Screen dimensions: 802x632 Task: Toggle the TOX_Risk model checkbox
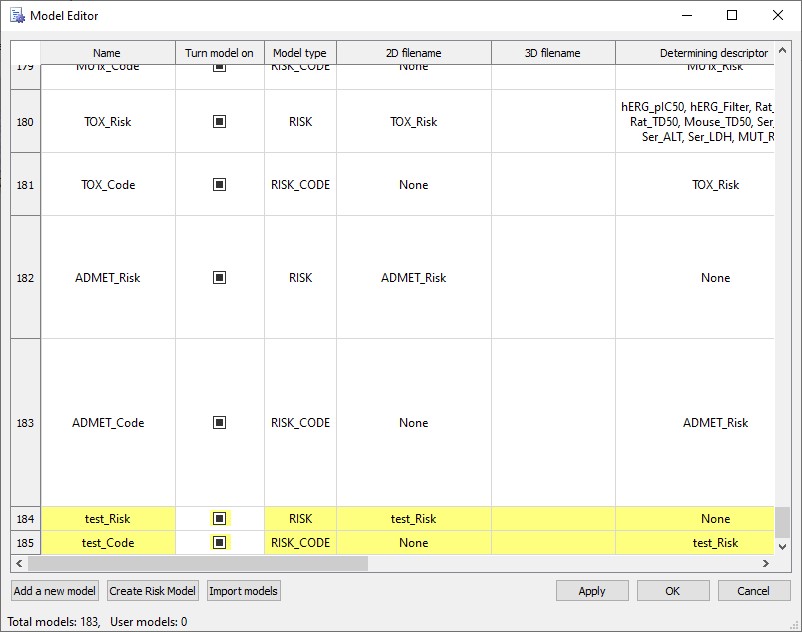coord(219,122)
